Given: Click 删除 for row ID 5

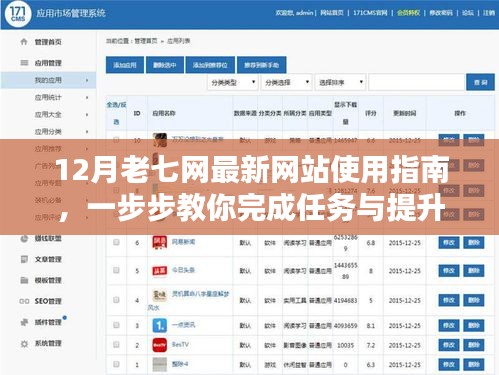Looking at the screenshot, I should [473, 271].
